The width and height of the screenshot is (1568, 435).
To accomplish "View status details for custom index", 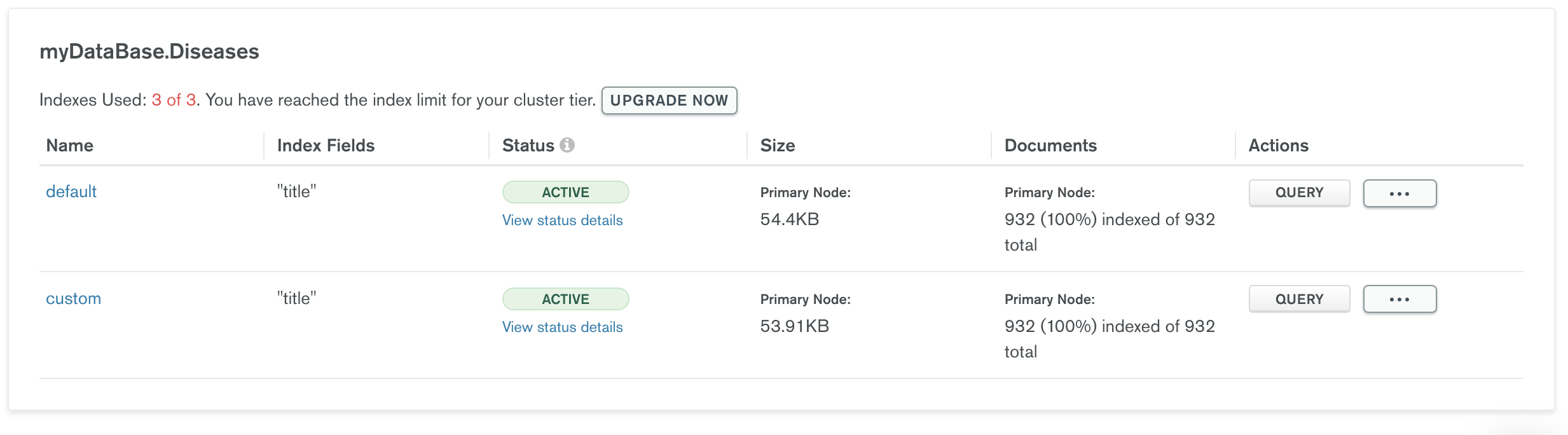I will (562, 327).
